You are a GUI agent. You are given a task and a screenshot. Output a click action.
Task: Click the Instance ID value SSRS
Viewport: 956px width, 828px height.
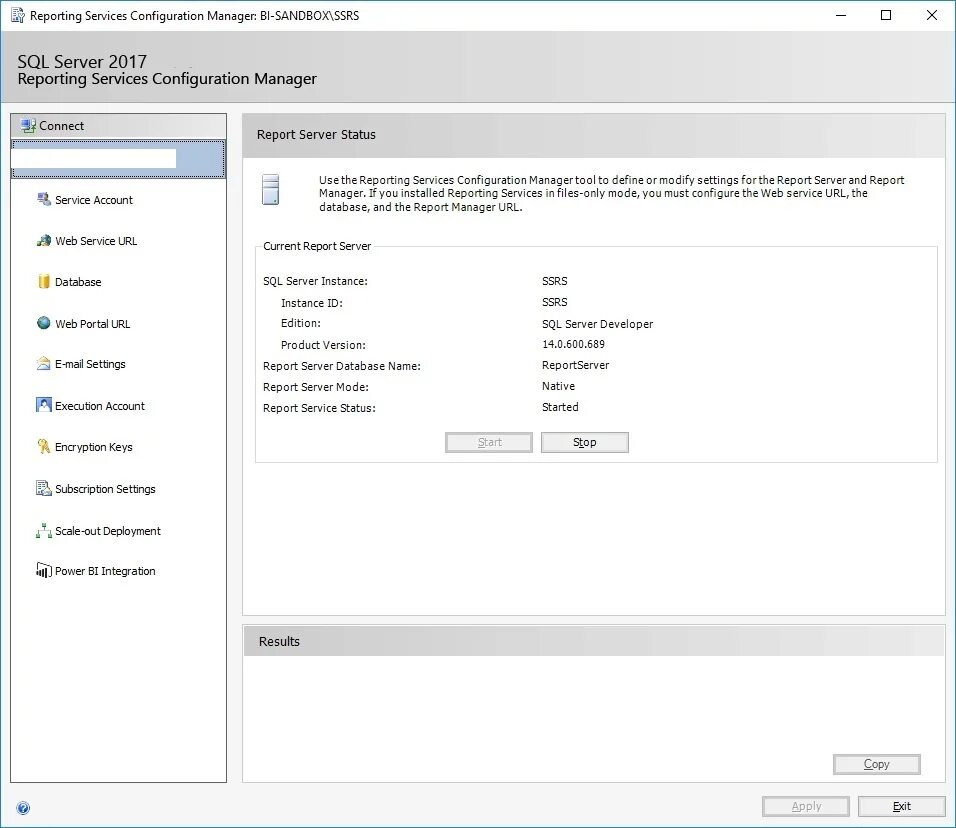pos(554,302)
